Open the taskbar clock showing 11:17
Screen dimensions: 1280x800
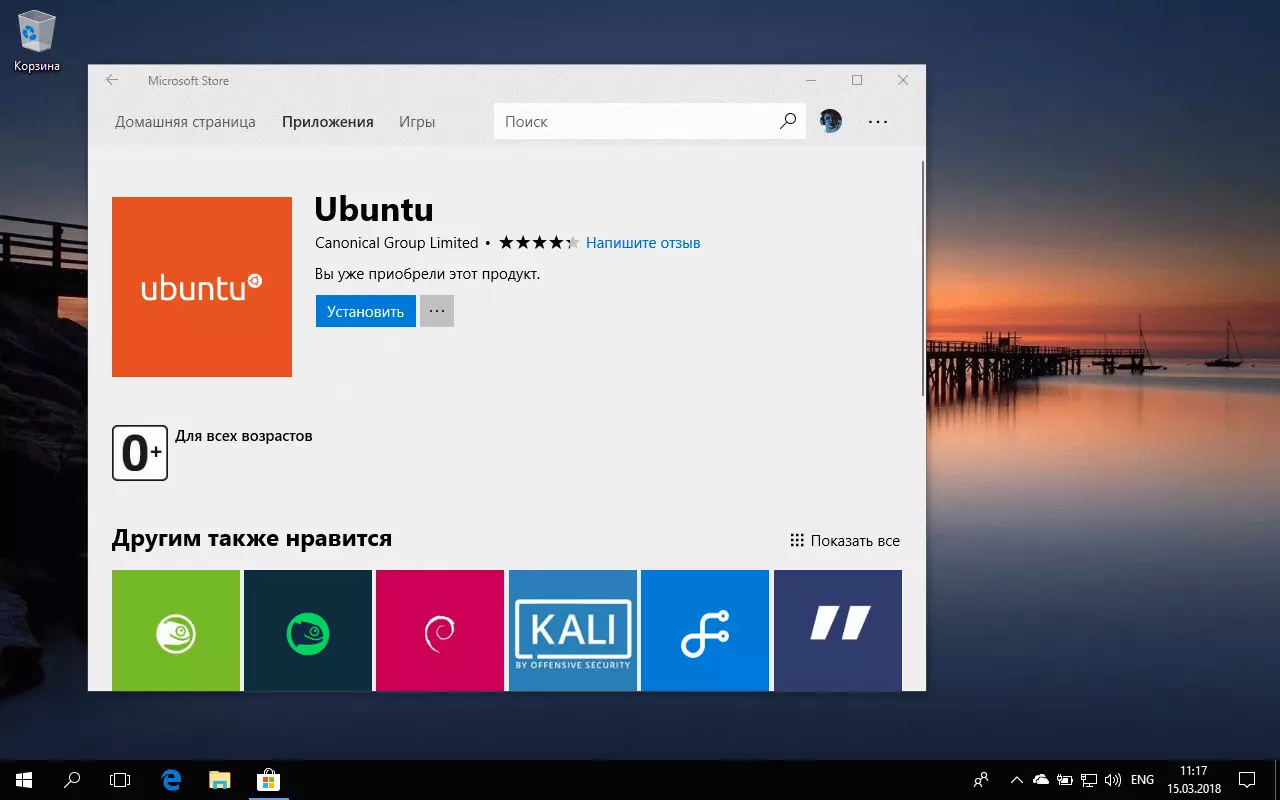click(1194, 780)
